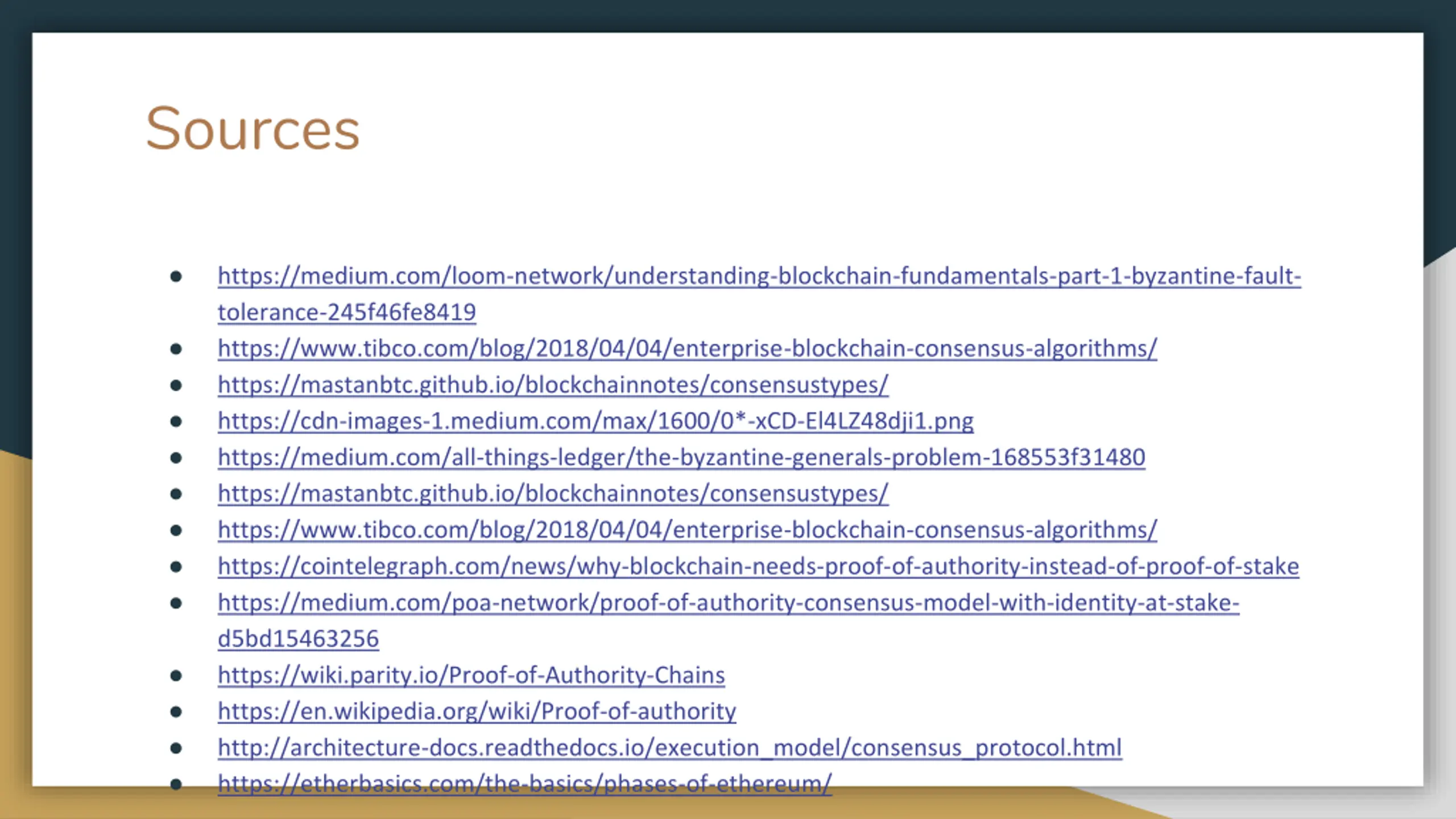Open the second tibco.com consensus-algorithms link

click(x=687, y=530)
